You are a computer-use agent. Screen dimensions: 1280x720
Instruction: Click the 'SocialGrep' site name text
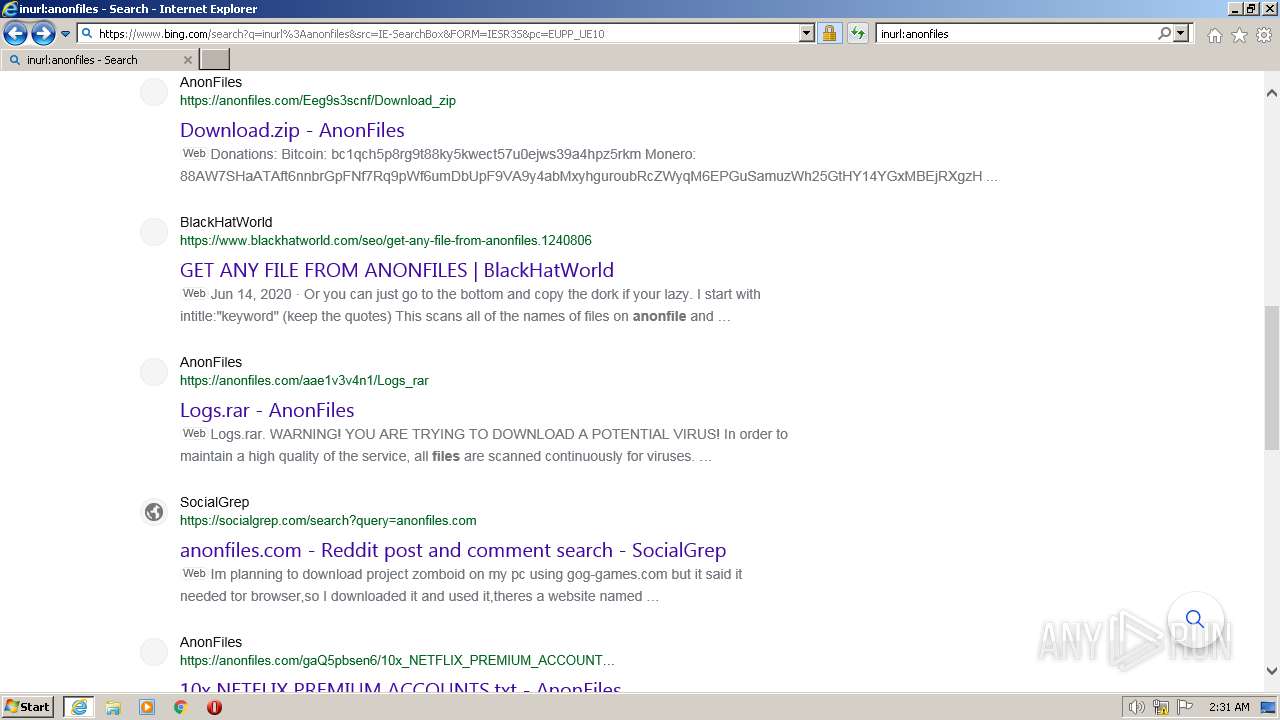pos(214,502)
